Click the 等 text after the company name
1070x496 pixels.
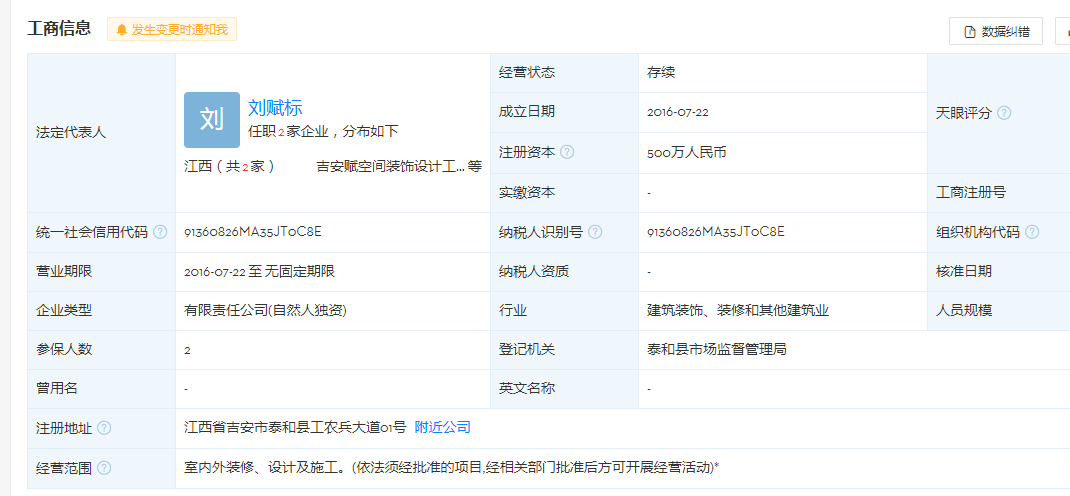click(475, 167)
